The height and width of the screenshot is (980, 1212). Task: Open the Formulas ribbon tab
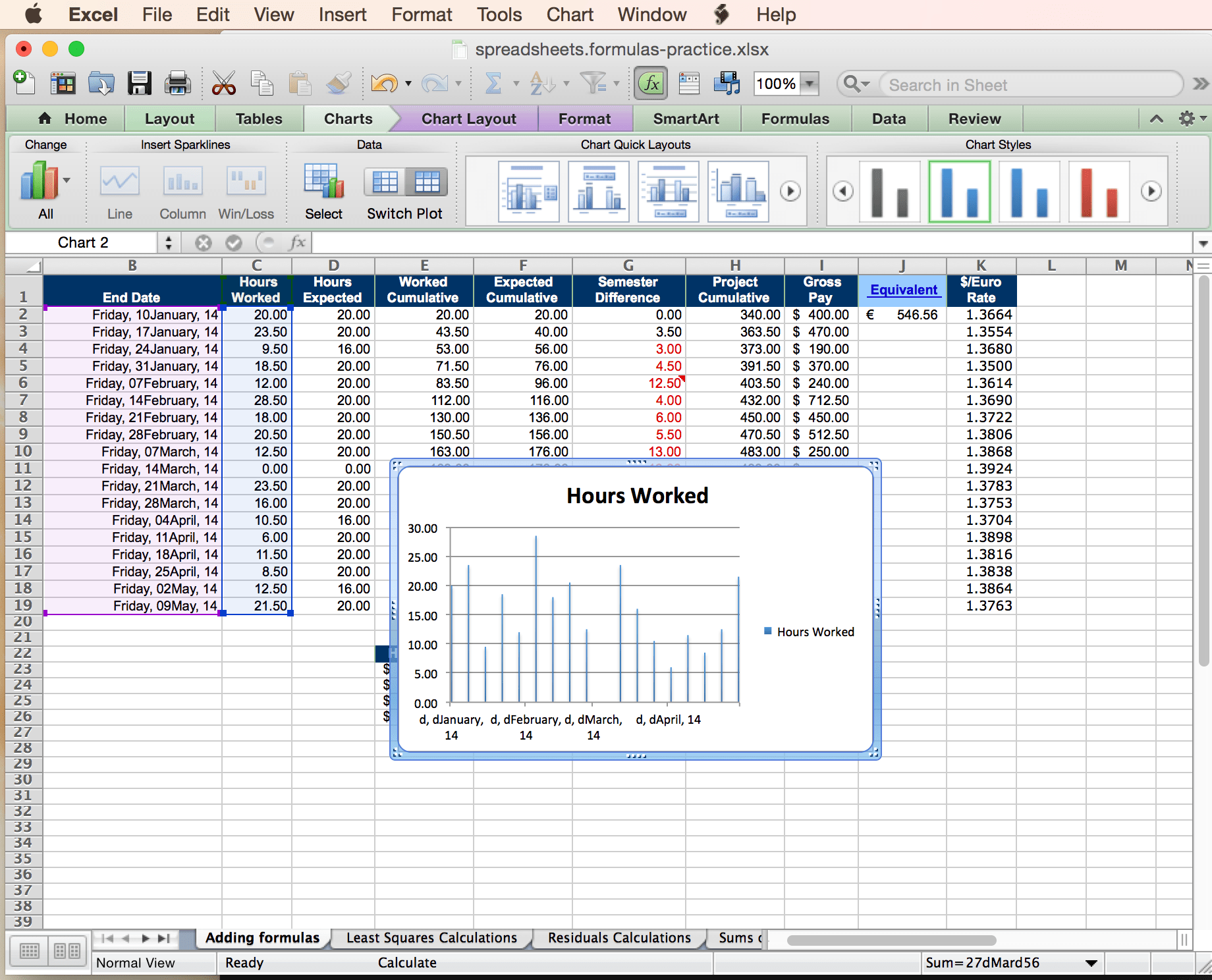tap(795, 119)
